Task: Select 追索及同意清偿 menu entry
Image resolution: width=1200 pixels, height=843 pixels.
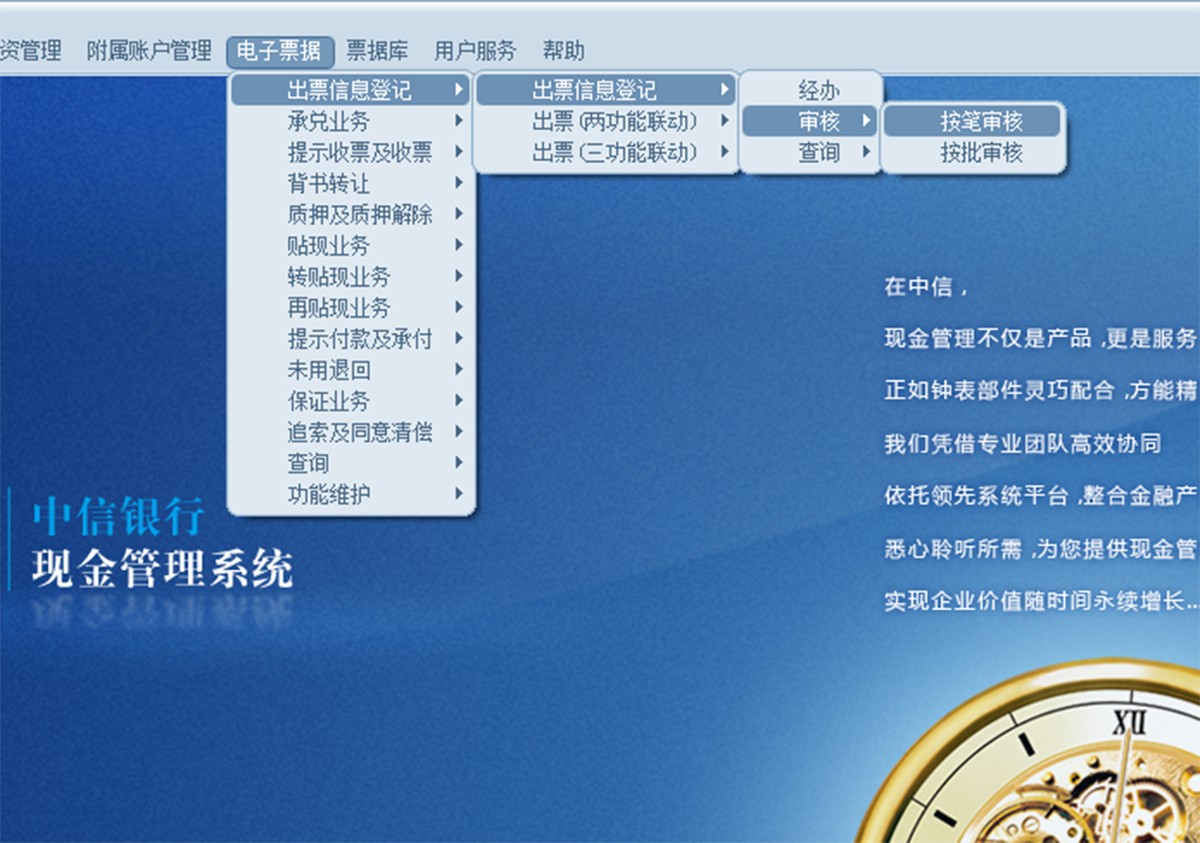Action: (x=351, y=431)
